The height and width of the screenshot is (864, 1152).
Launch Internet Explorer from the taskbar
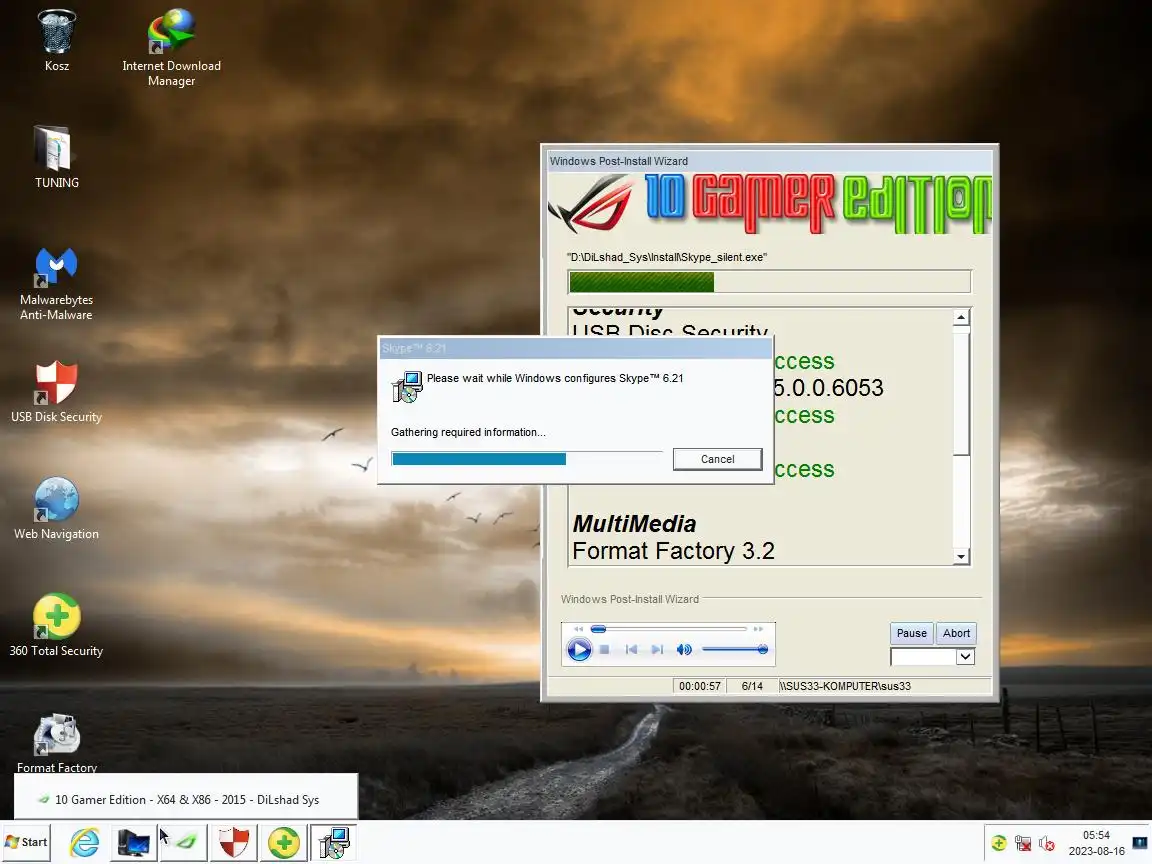coord(84,842)
